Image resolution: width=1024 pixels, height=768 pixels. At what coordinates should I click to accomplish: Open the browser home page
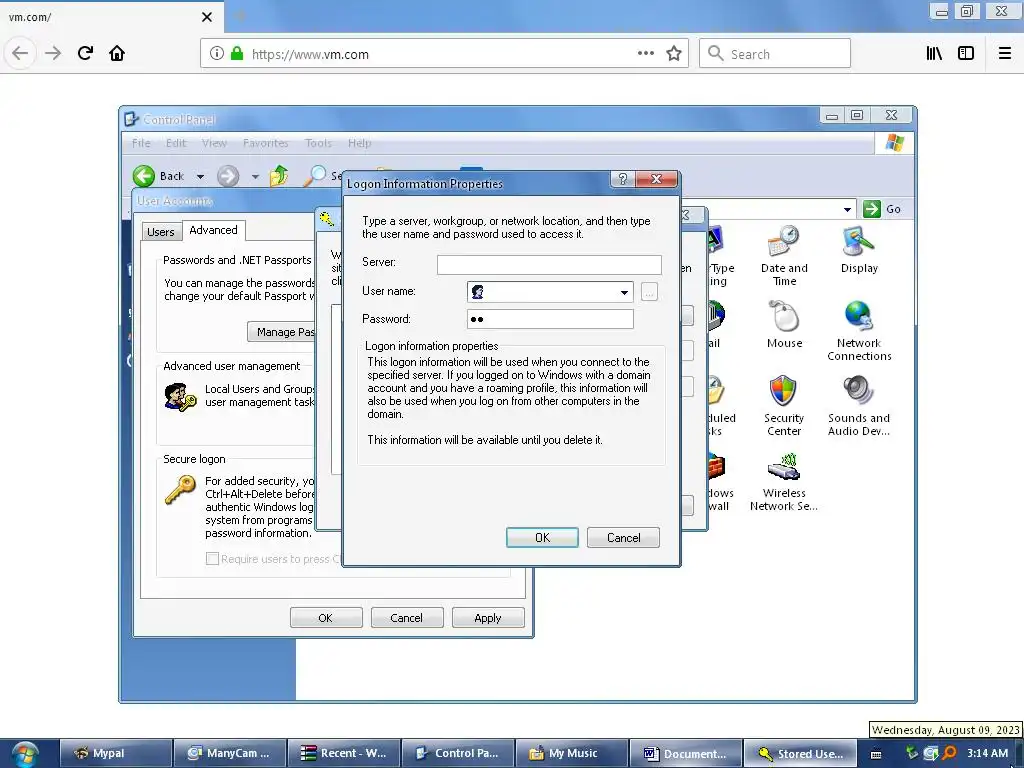click(x=117, y=53)
